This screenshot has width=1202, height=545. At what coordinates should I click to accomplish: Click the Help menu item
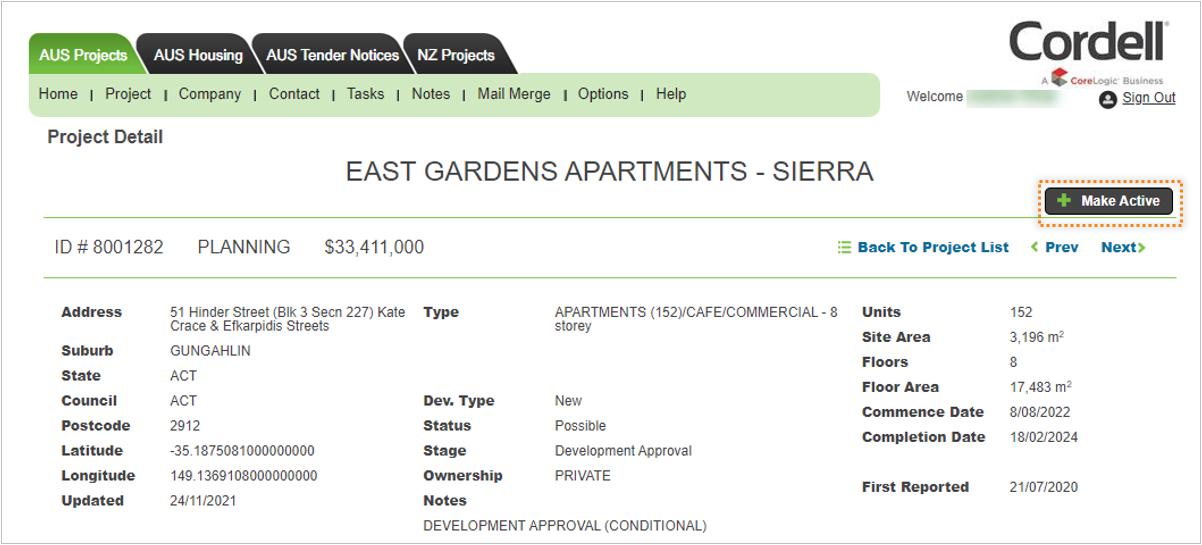pos(671,94)
